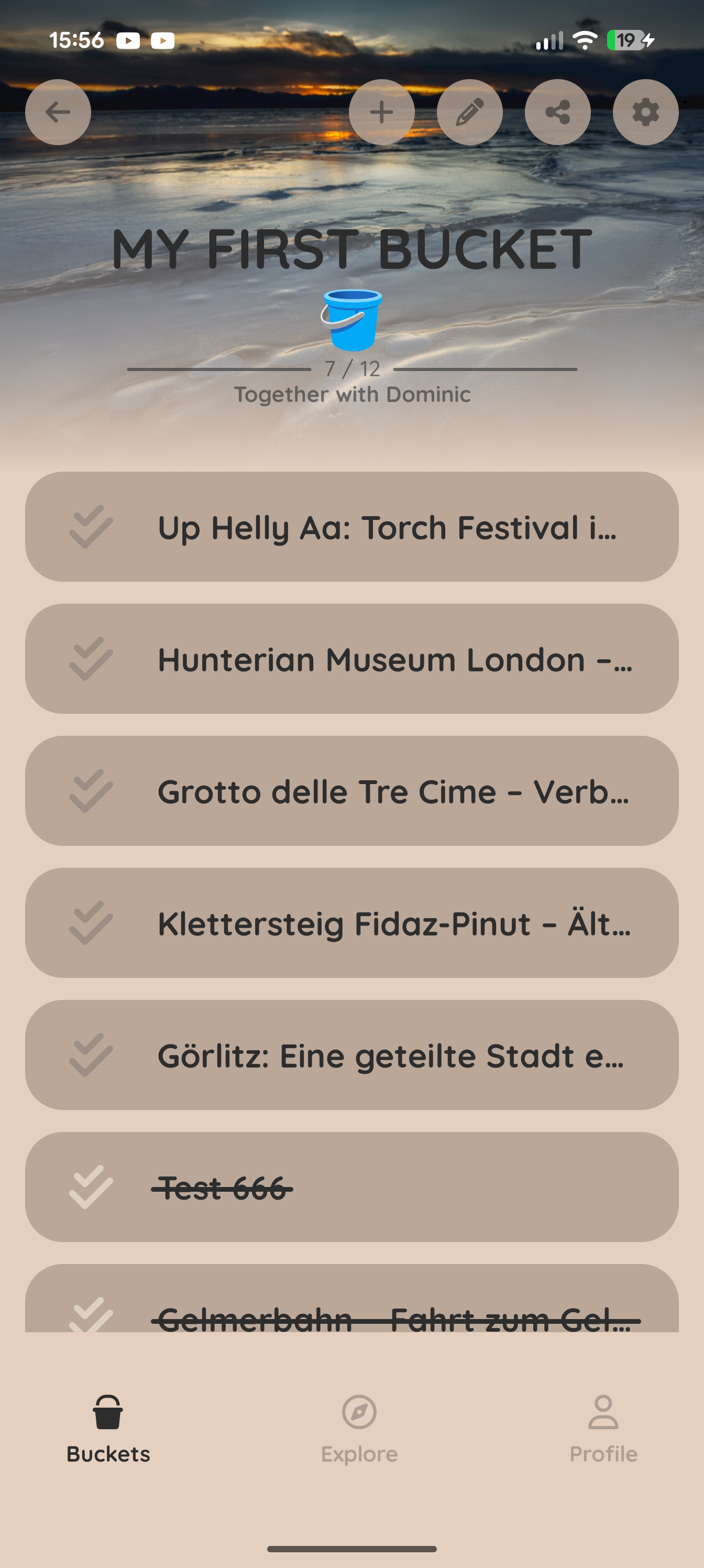This screenshot has height=1568, width=704.
Task: Tap the Together with Dominic label
Action: click(353, 395)
